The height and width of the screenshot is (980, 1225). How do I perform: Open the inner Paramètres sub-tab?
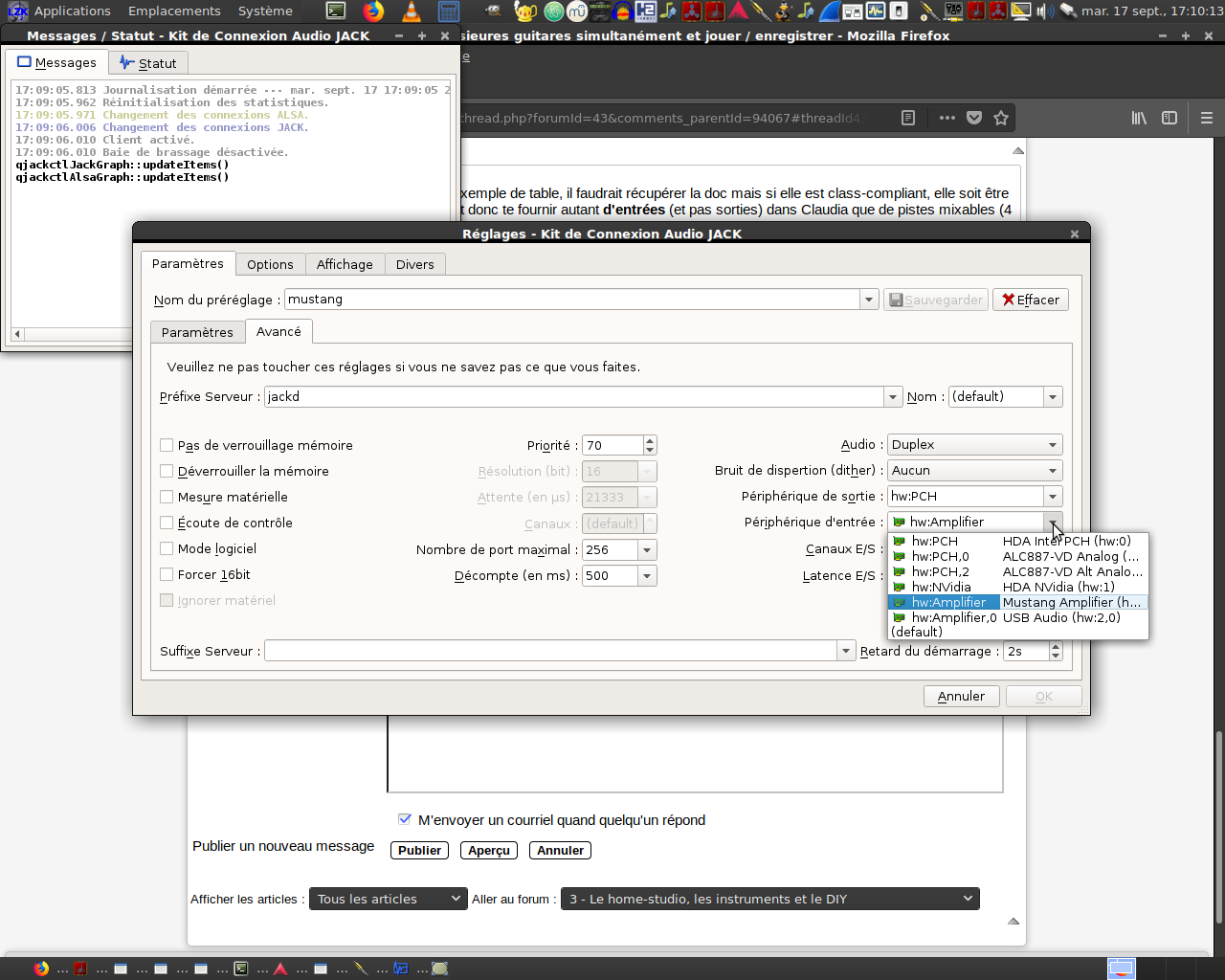(x=197, y=332)
